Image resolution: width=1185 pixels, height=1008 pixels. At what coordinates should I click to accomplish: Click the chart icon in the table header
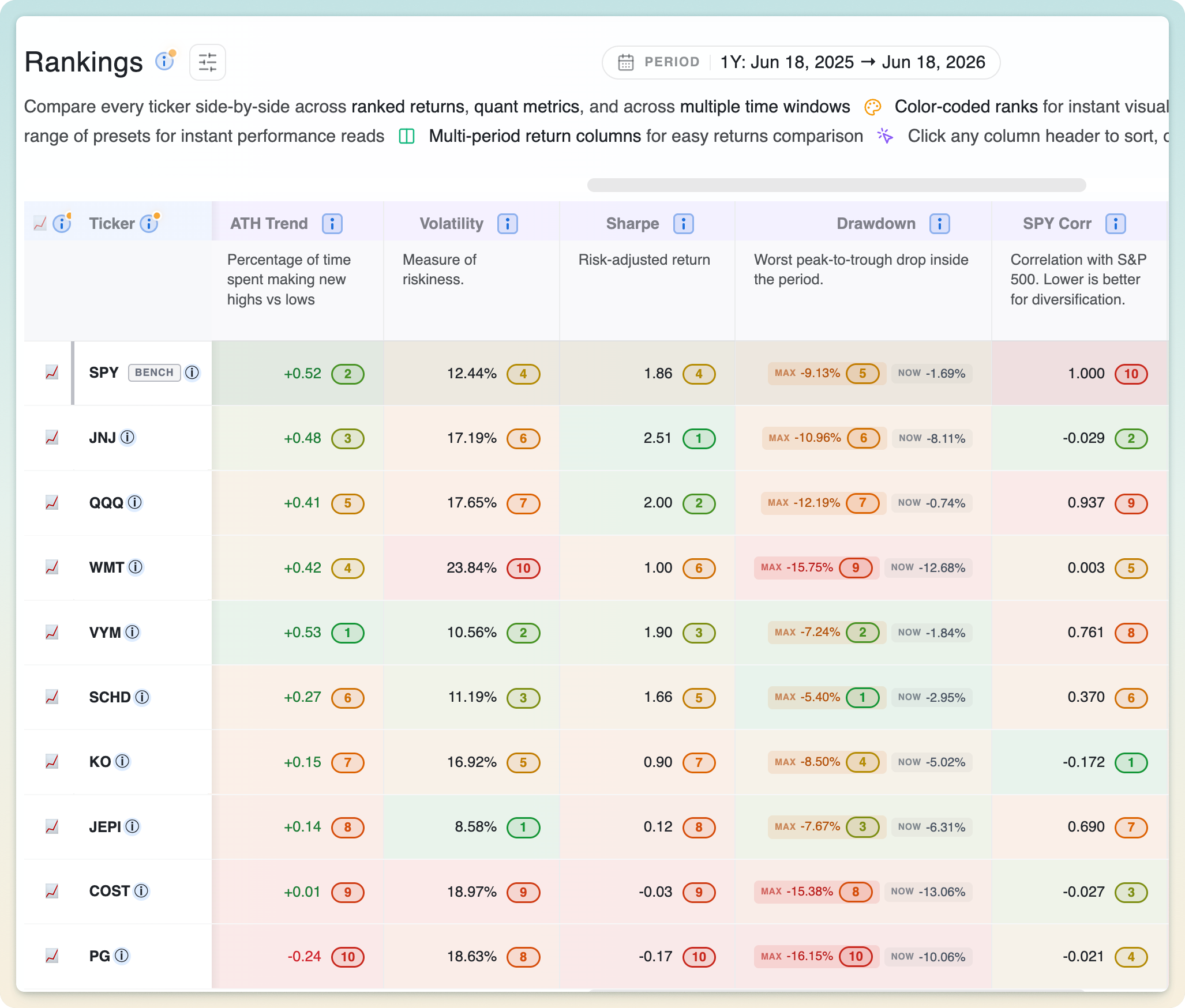pyautogui.click(x=40, y=223)
